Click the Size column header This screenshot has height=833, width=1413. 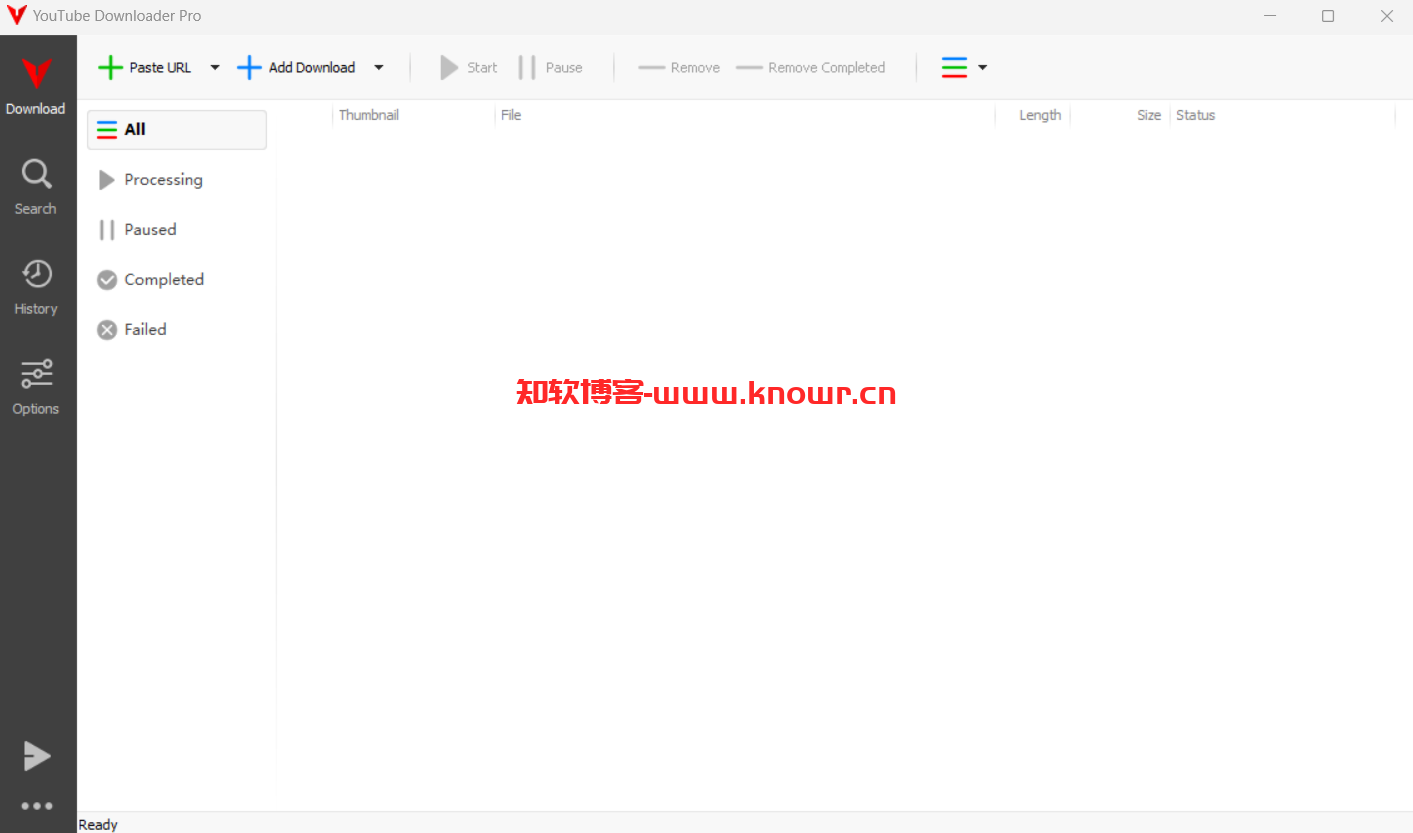click(1120, 115)
